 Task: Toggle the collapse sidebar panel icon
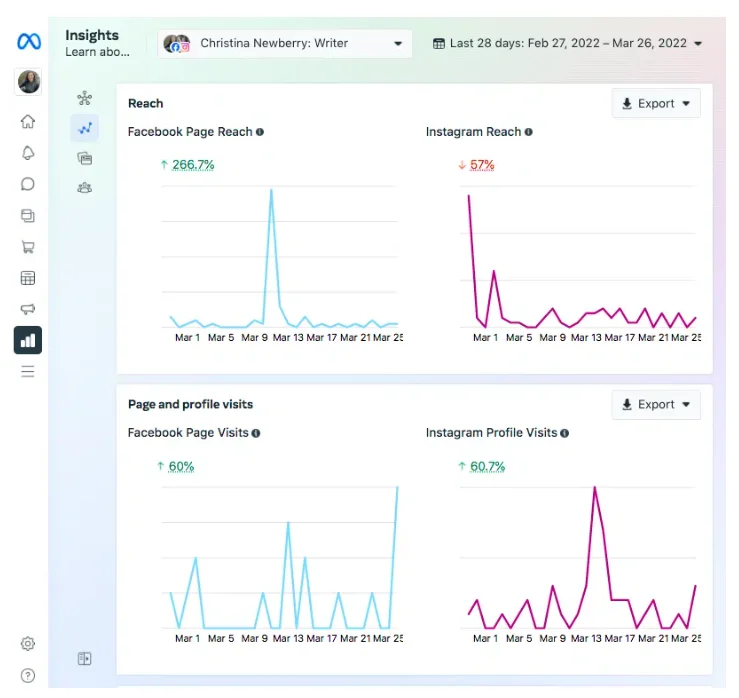coord(85,658)
